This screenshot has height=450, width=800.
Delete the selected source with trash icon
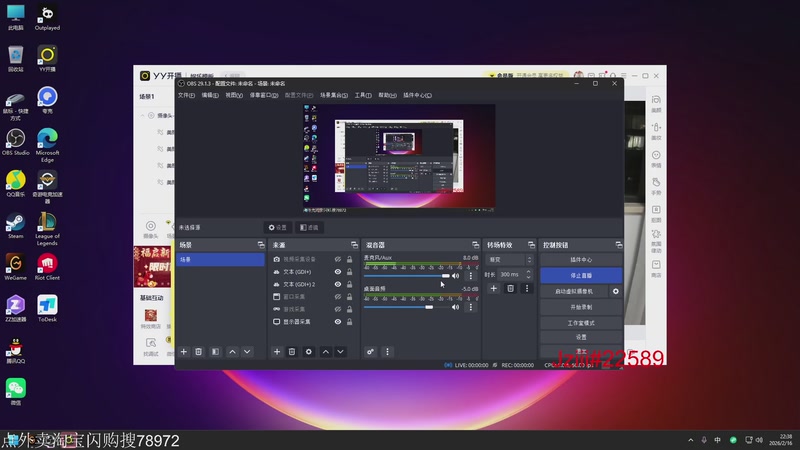pos(292,352)
